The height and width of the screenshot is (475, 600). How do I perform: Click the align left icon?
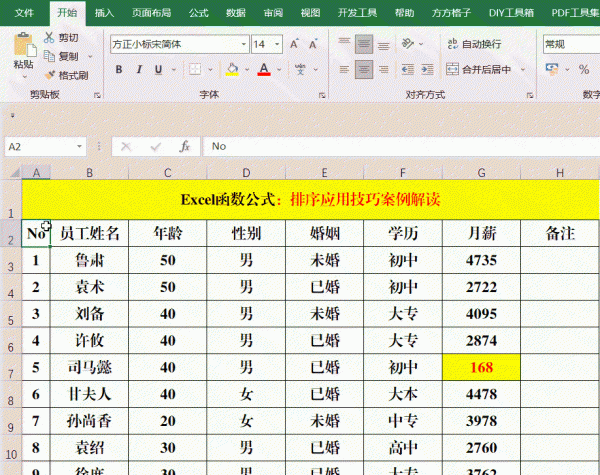(x=344, y=69)
